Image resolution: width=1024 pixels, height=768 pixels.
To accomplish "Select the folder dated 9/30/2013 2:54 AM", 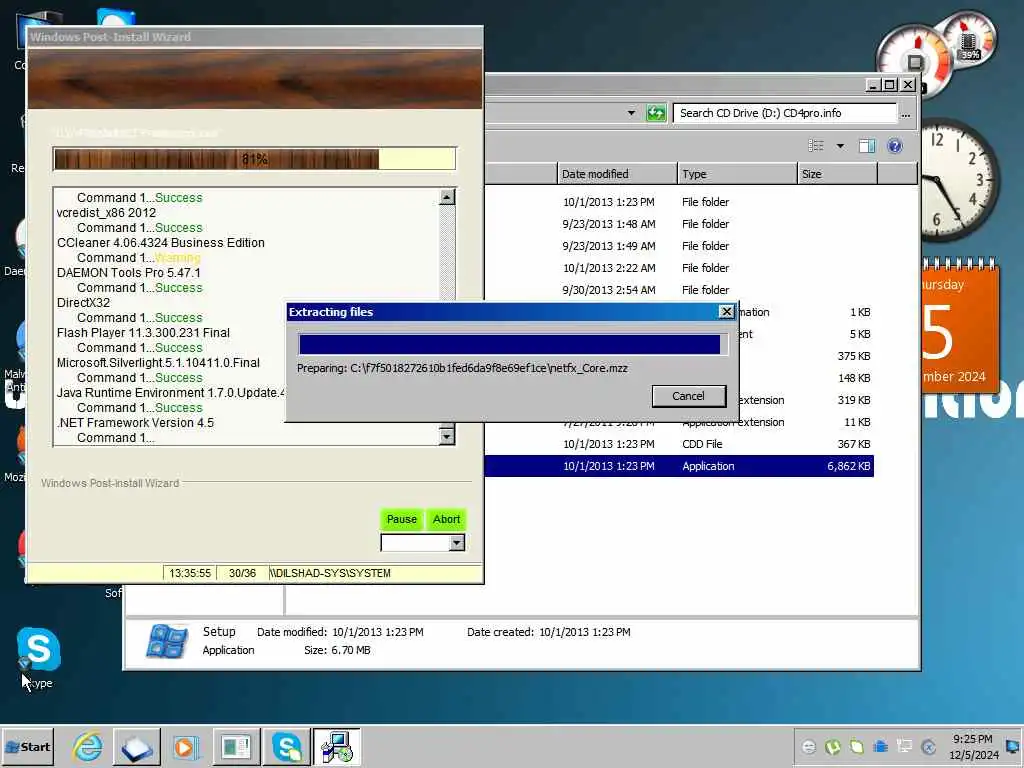I will (679, 290).
